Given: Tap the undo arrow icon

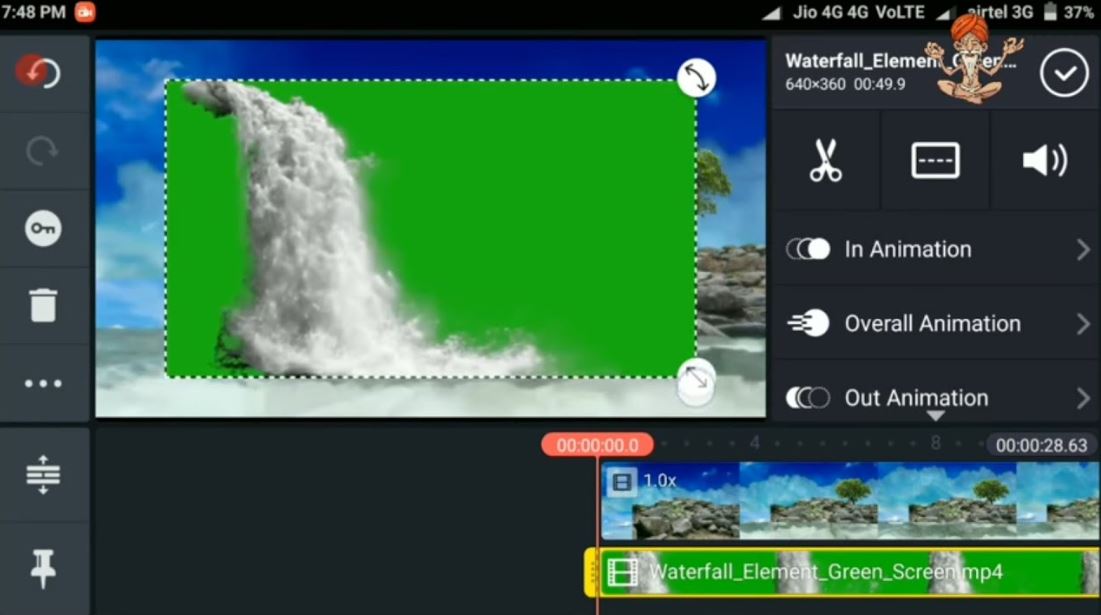Looking at the screenshot, I should [x=40, y=73].
